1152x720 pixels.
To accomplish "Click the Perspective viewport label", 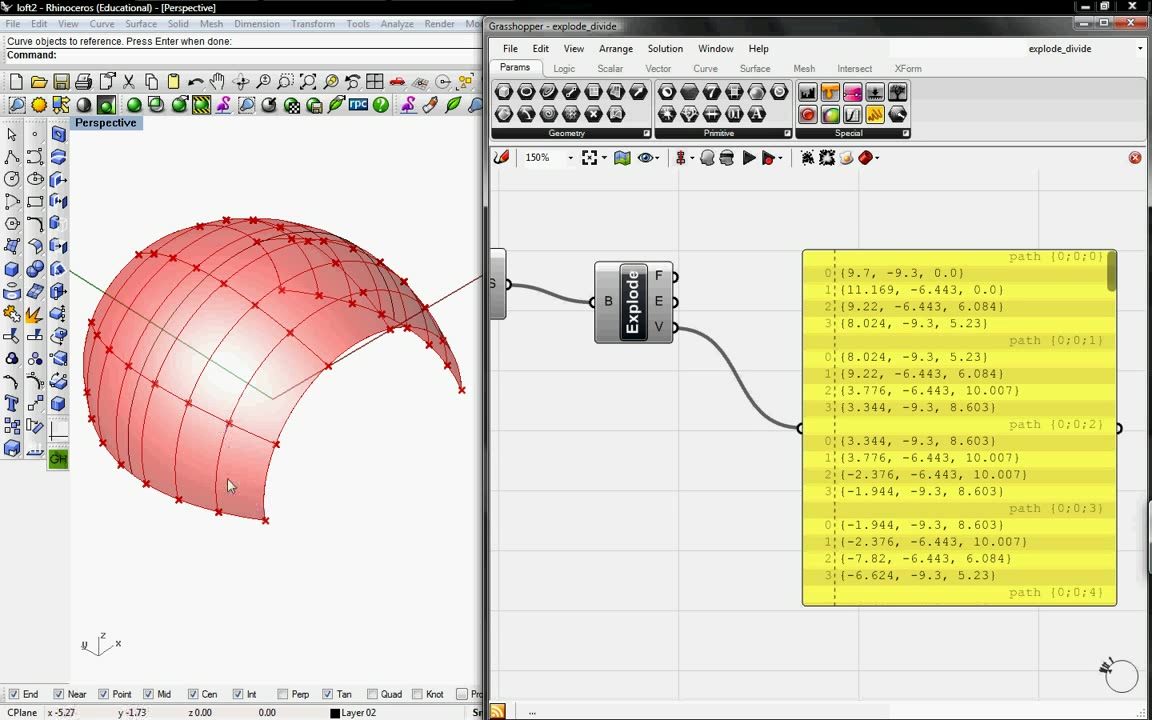I will click(x=105, y=123).
